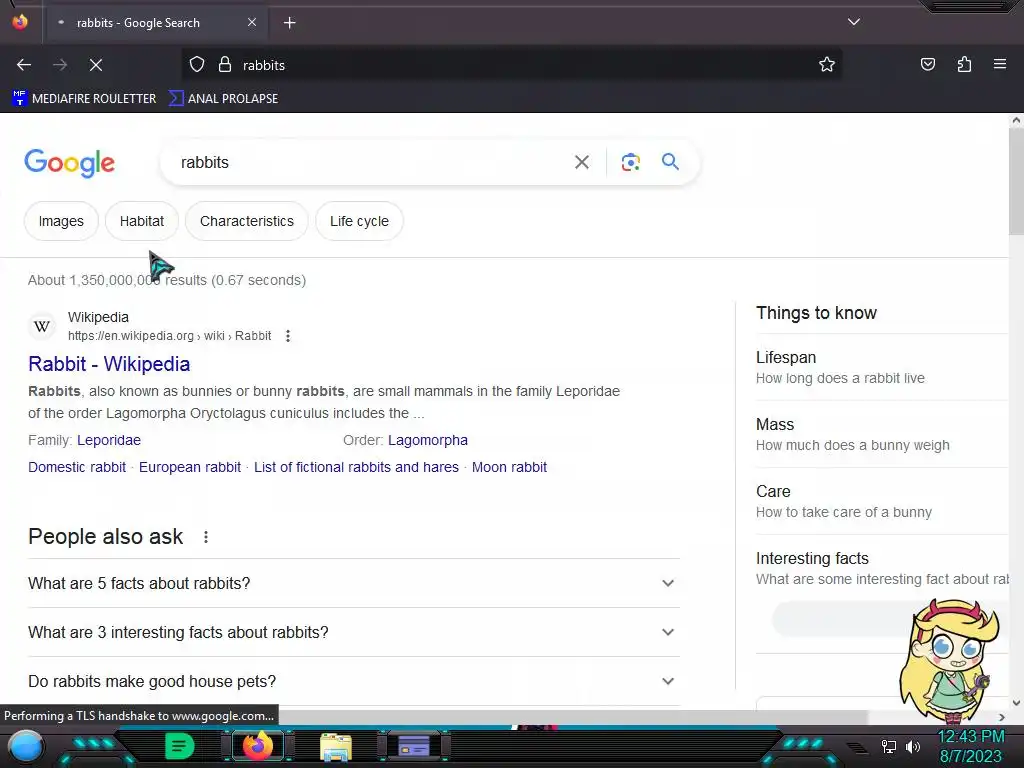Open volume speaker icon in tray
Viewport: 1024px width, 768px height.
pos(912,746)
